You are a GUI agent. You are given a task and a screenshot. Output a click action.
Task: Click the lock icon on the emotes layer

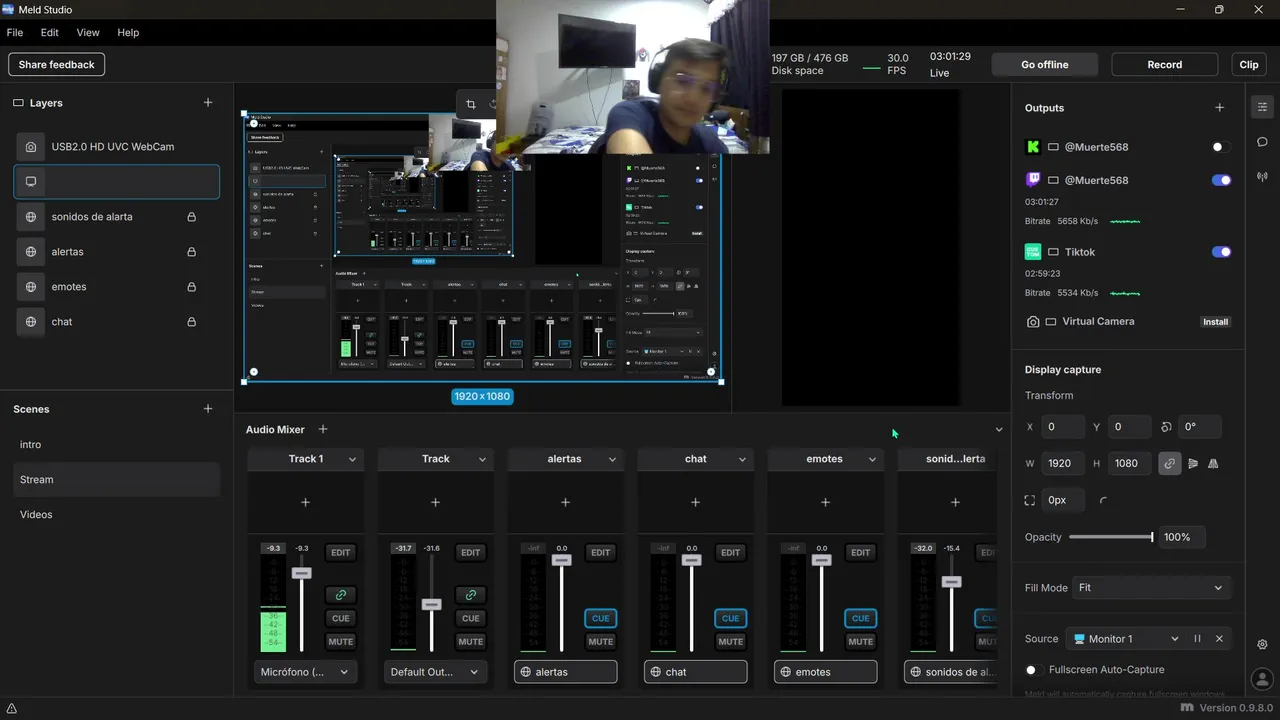(191, 287)
